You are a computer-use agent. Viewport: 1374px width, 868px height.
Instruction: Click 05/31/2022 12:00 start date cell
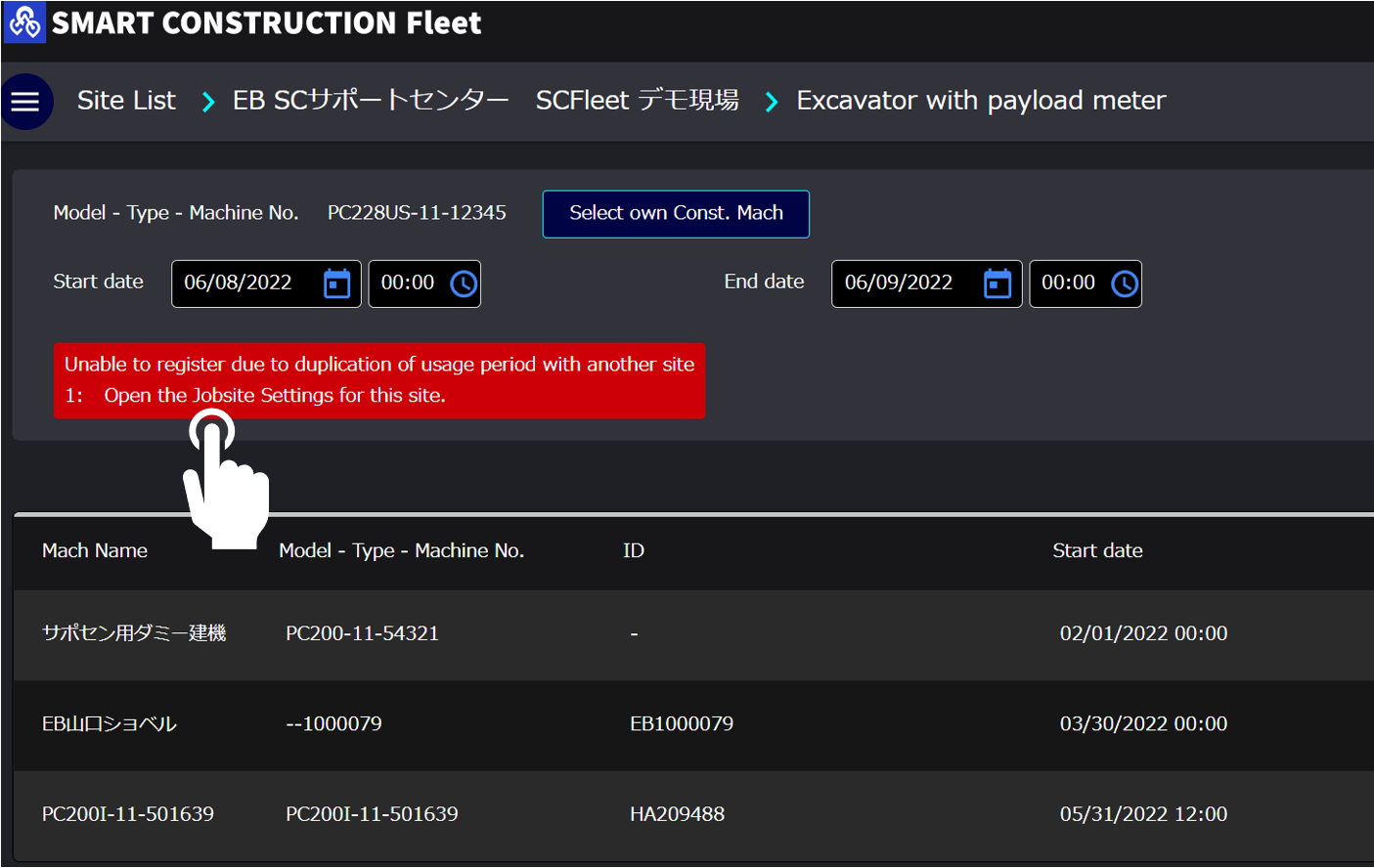click(1143, 814)
